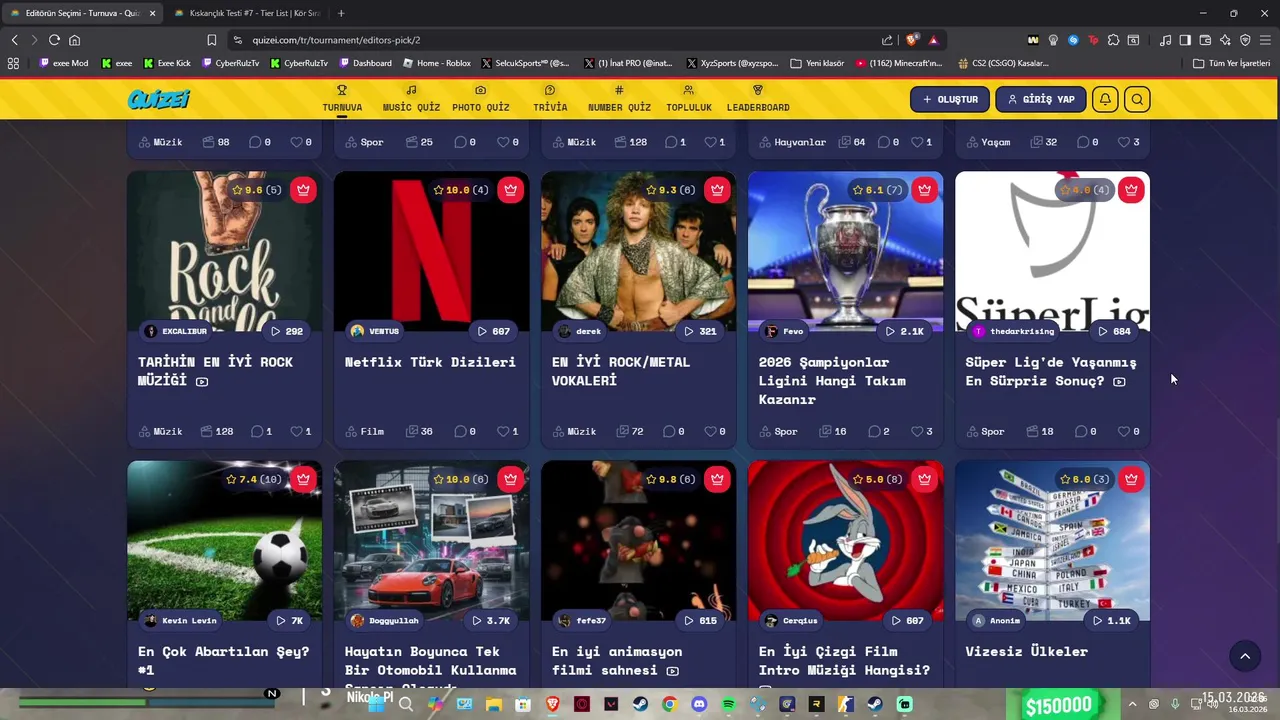Click crown badge on Netflix Türk Dizileri card
Screen dimensions: 1280x720
point(511,190)
